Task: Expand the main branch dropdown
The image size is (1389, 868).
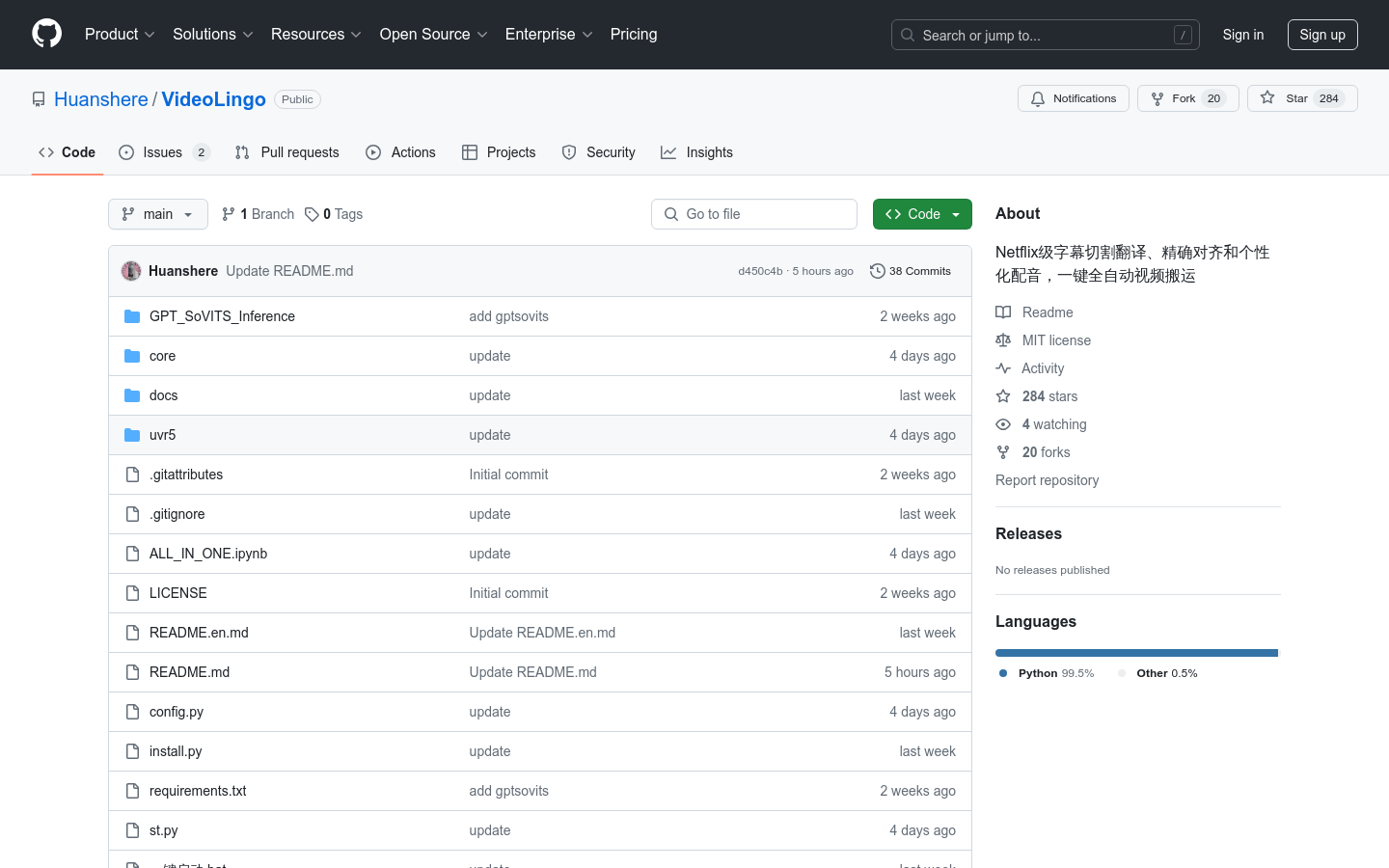Action: click(158, 214)
